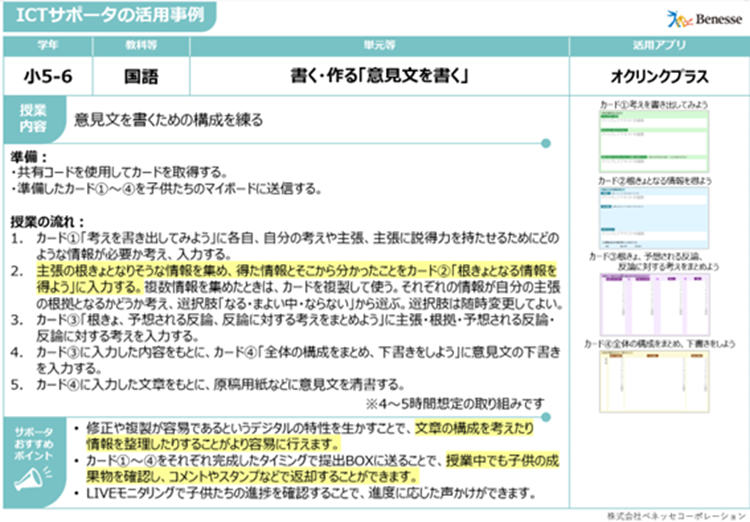This screenshot has width=750, height=522.
Task: Click the Benesse logo in the header
Action: click(702, 17)
